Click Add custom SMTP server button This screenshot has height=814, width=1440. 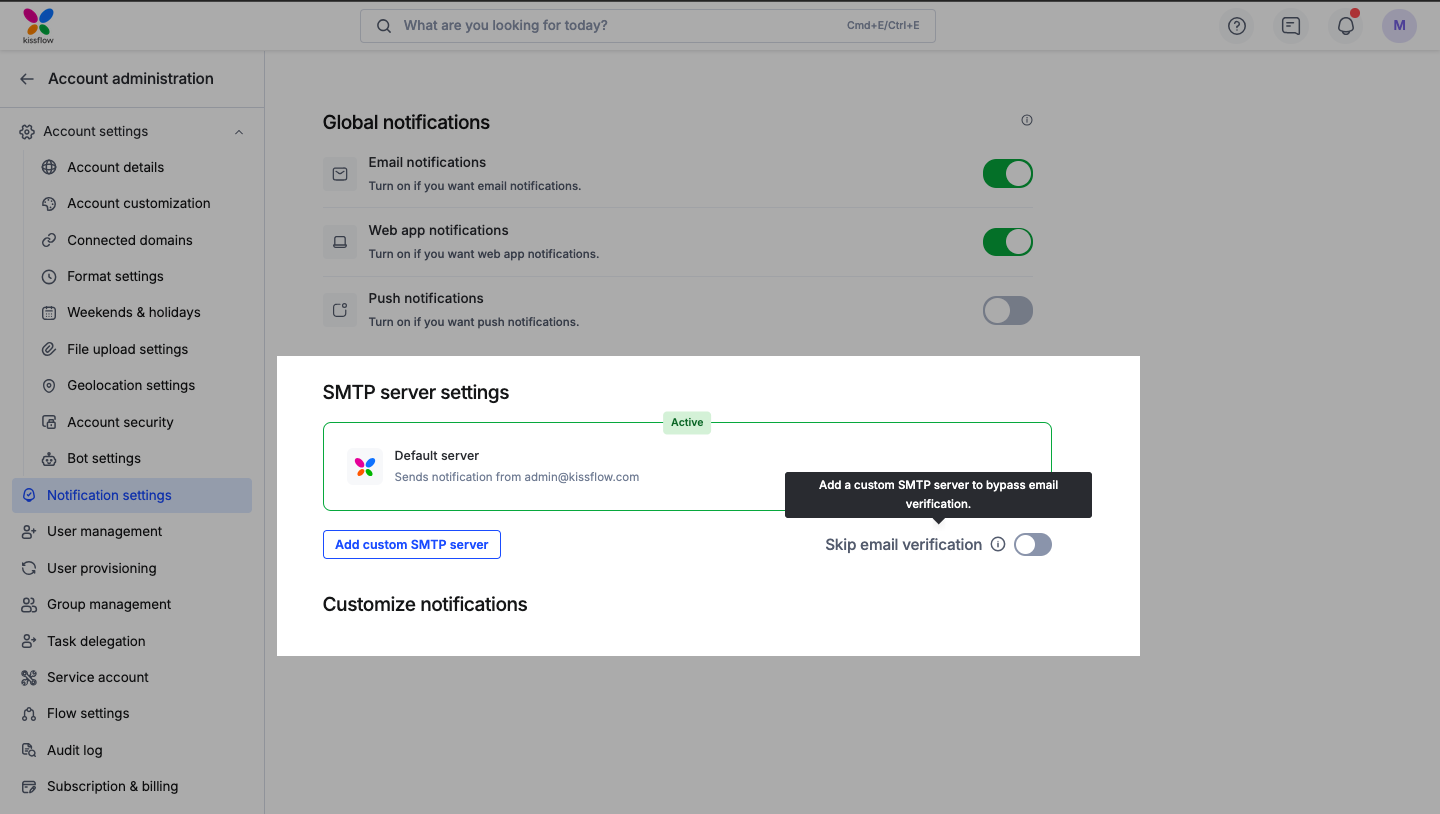coord(412,545)
